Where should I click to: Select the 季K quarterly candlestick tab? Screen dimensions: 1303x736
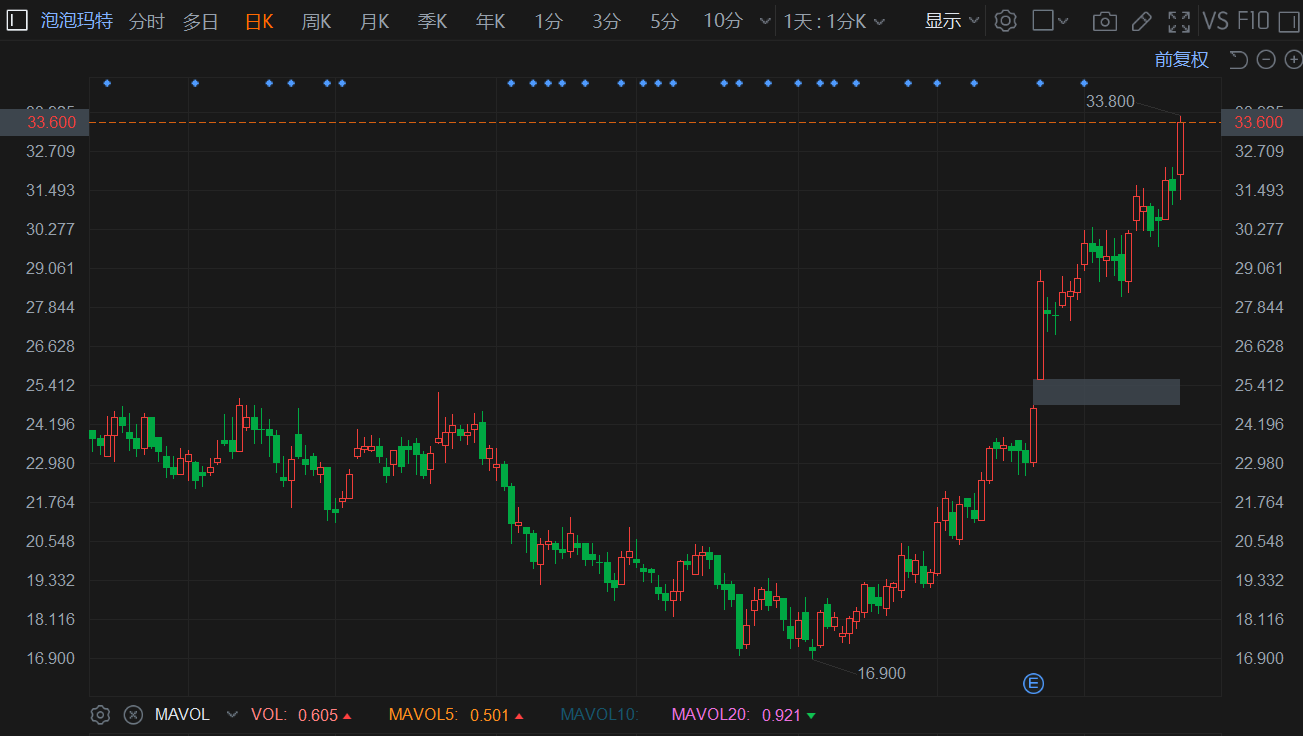(432, 21)
